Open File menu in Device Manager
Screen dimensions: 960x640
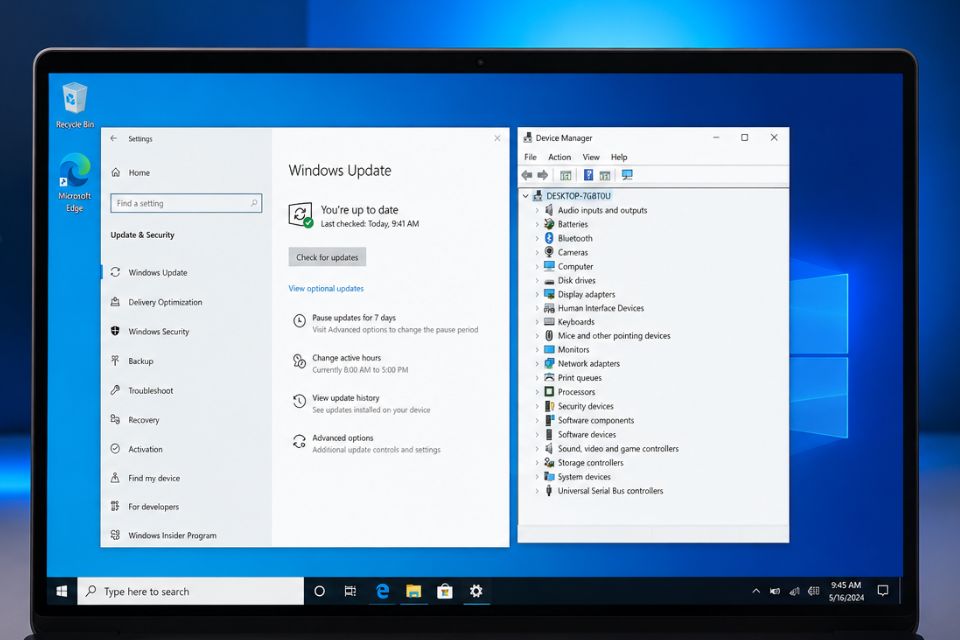tap(530, 157)
